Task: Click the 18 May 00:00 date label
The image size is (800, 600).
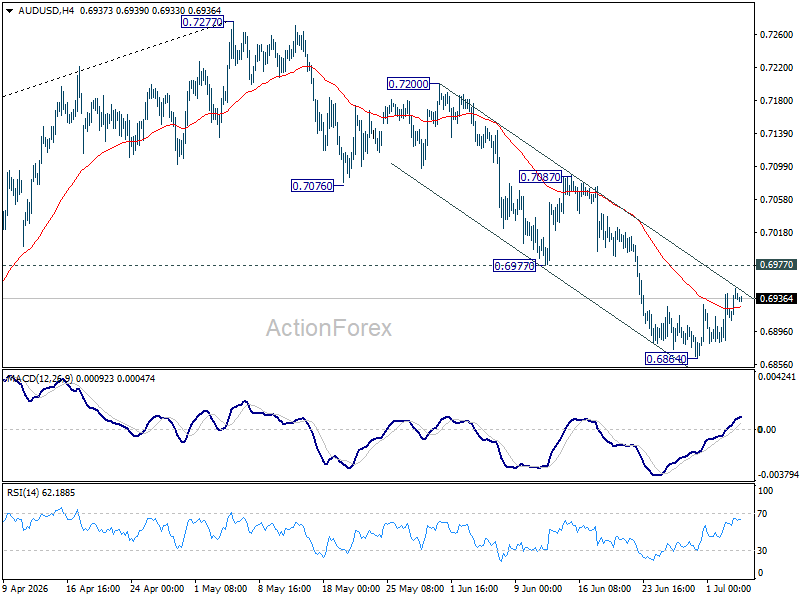Action: point(351,588)
